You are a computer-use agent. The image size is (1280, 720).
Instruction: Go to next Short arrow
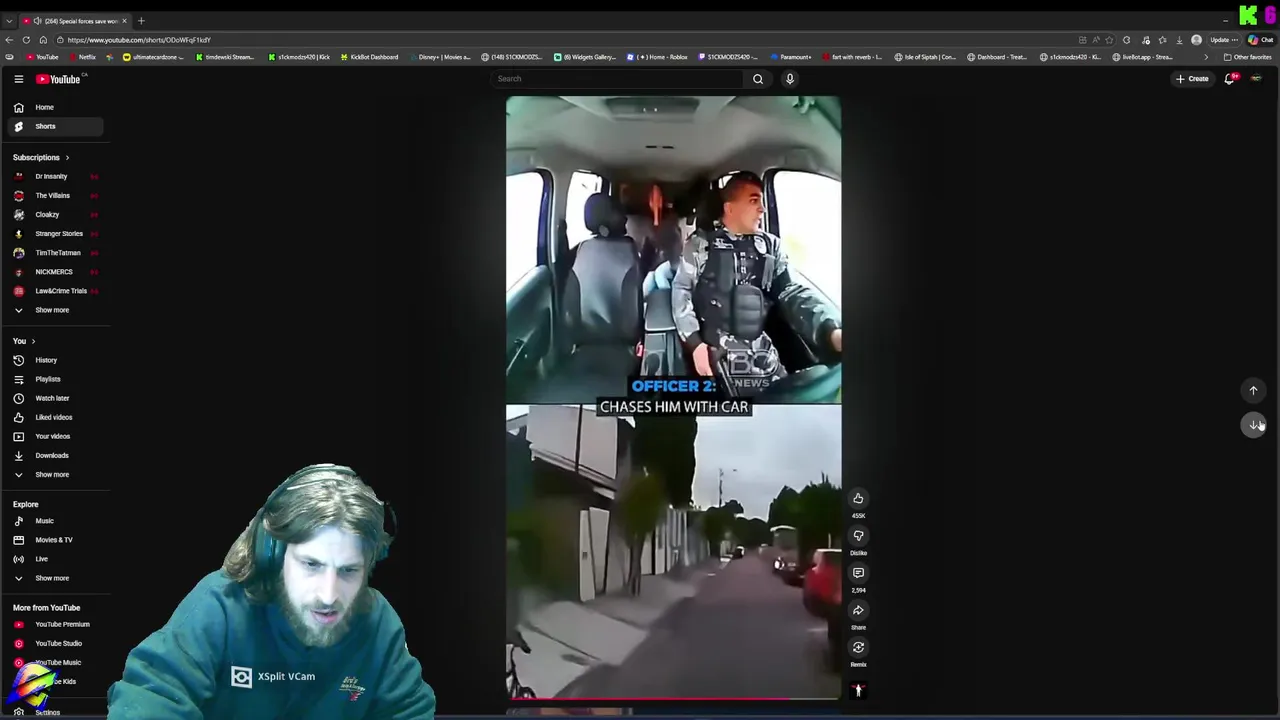[x=1253, y=425]
